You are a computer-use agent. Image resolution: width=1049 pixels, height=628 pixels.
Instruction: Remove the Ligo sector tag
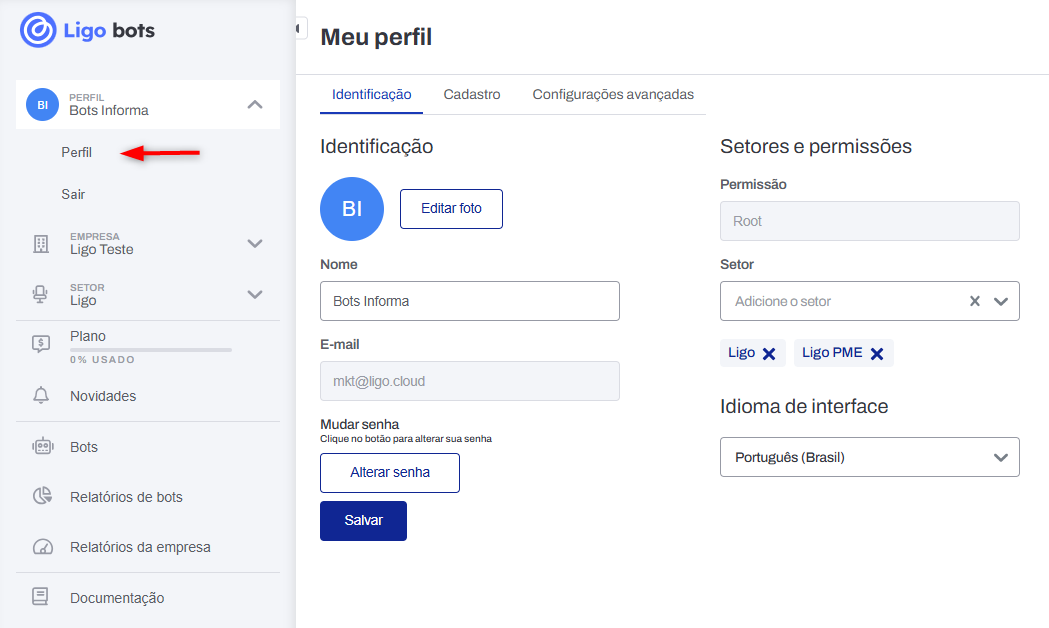coord(771,352)
